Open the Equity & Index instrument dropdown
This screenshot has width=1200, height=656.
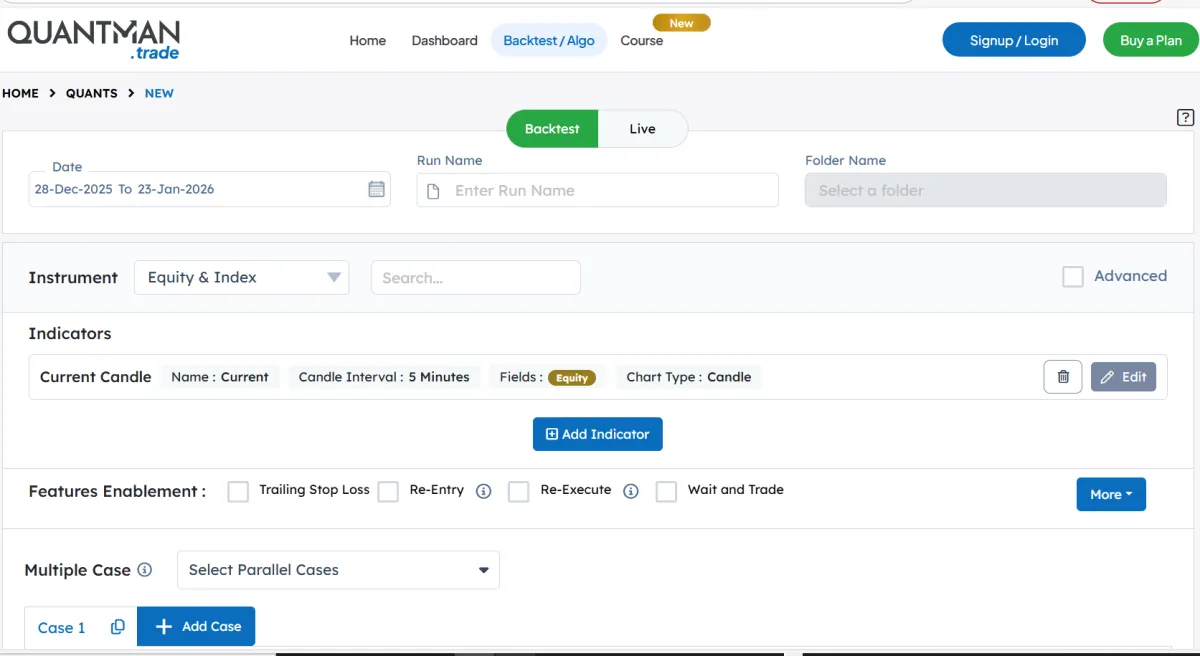(242, 277)
